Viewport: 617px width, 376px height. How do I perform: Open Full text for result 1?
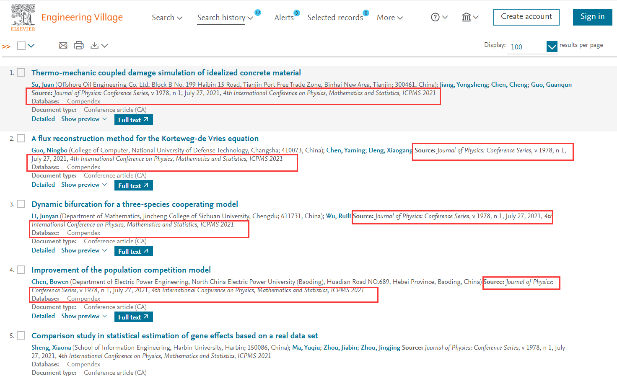pos(133,120)
